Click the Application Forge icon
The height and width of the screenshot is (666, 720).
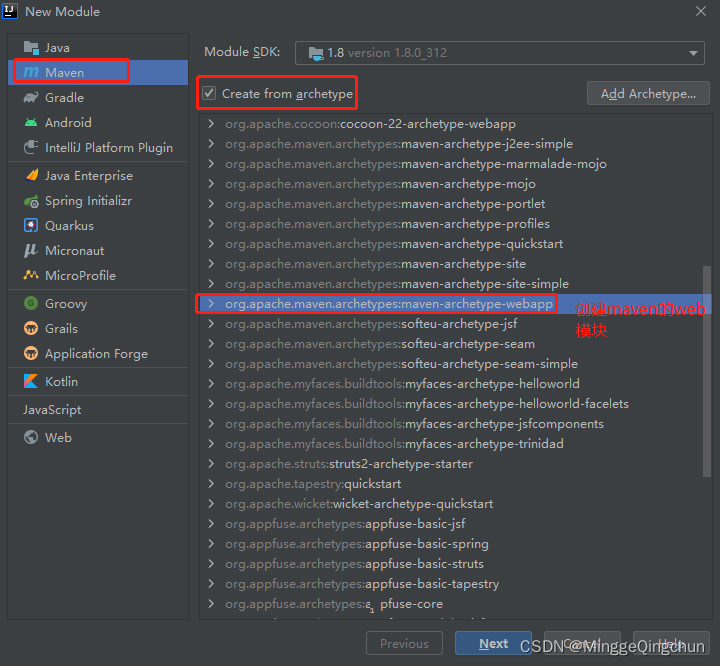[x=31, y=353]
